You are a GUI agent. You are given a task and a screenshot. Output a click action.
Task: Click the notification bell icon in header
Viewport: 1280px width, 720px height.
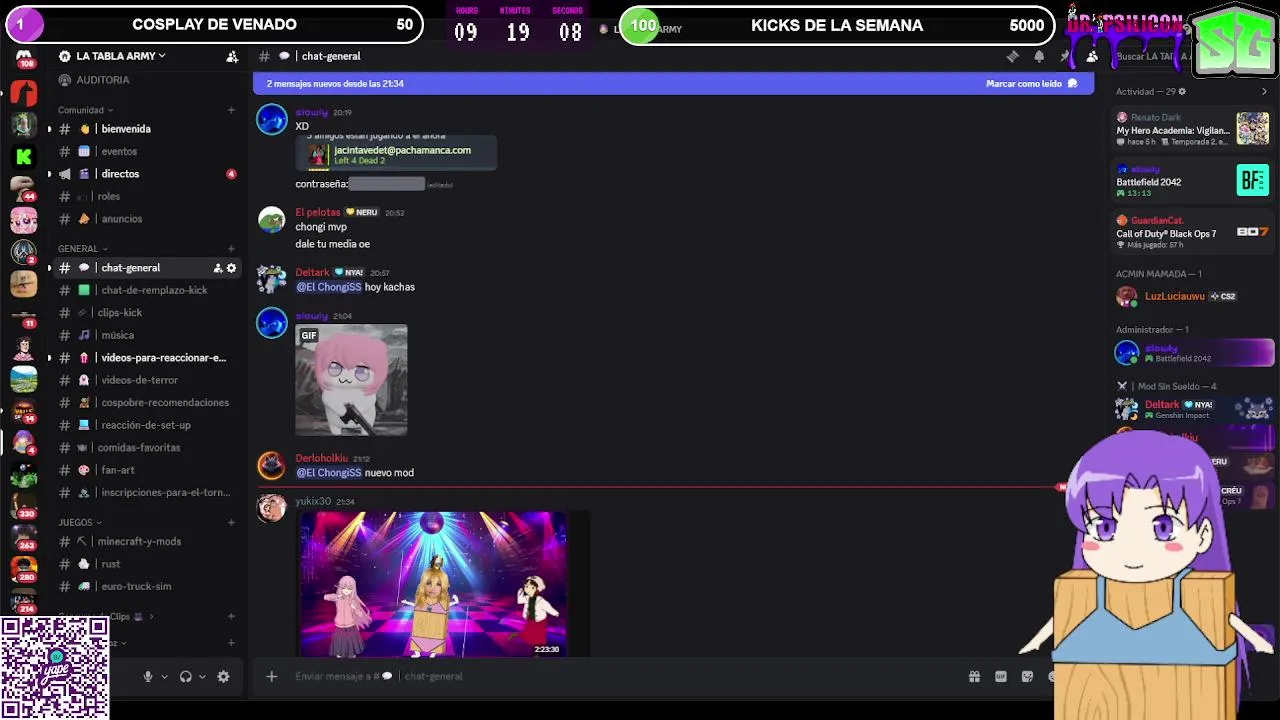click(1039, 57)
